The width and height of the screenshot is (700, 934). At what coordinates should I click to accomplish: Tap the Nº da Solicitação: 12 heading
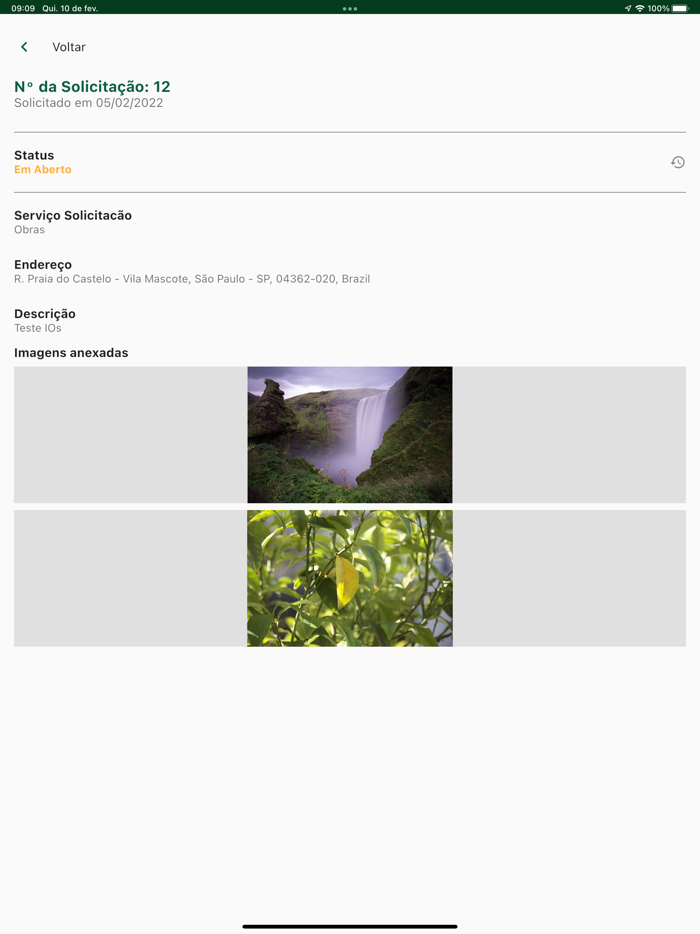92,86
